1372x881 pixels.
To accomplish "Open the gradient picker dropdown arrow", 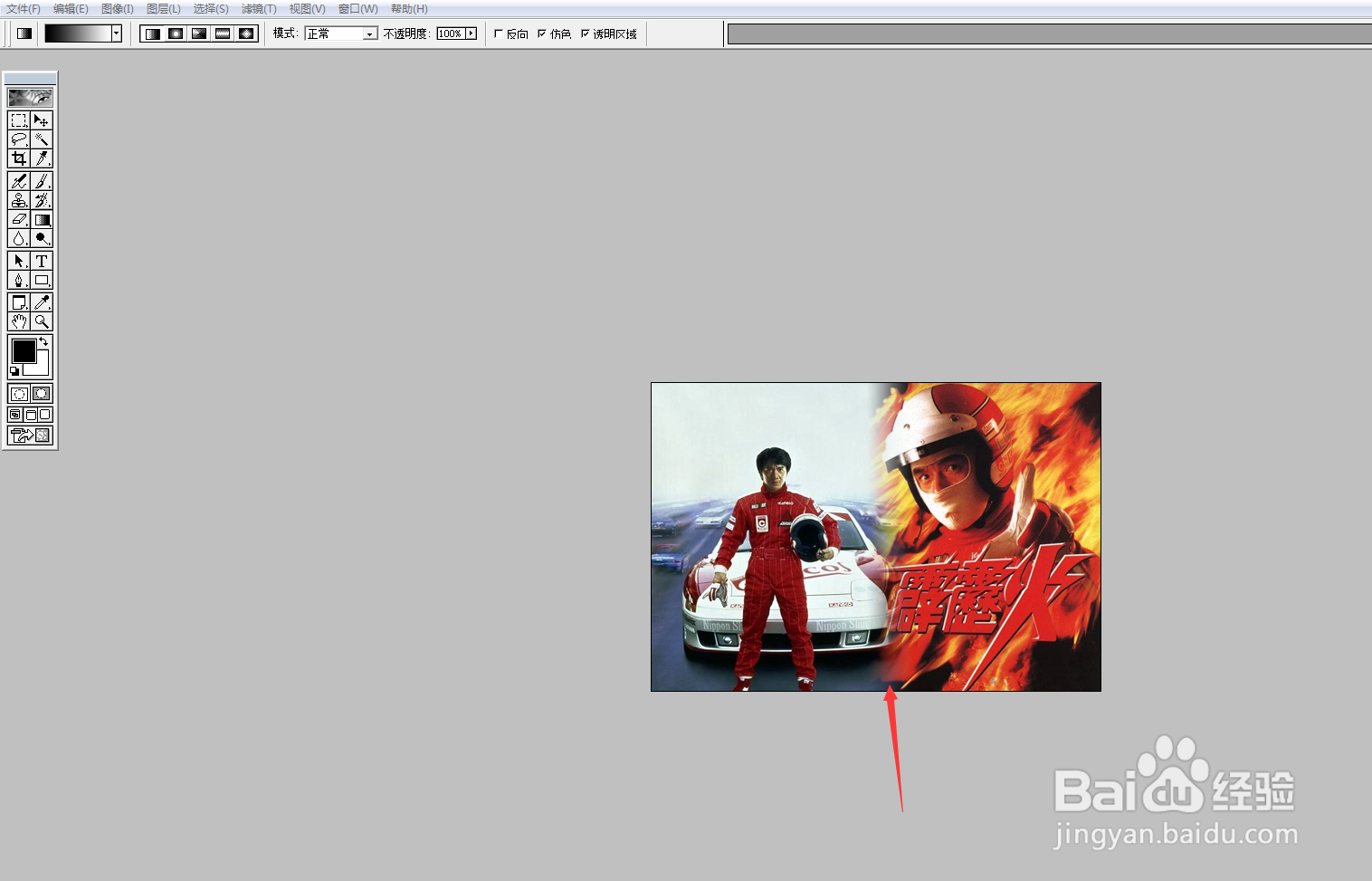I will point(117,34).
